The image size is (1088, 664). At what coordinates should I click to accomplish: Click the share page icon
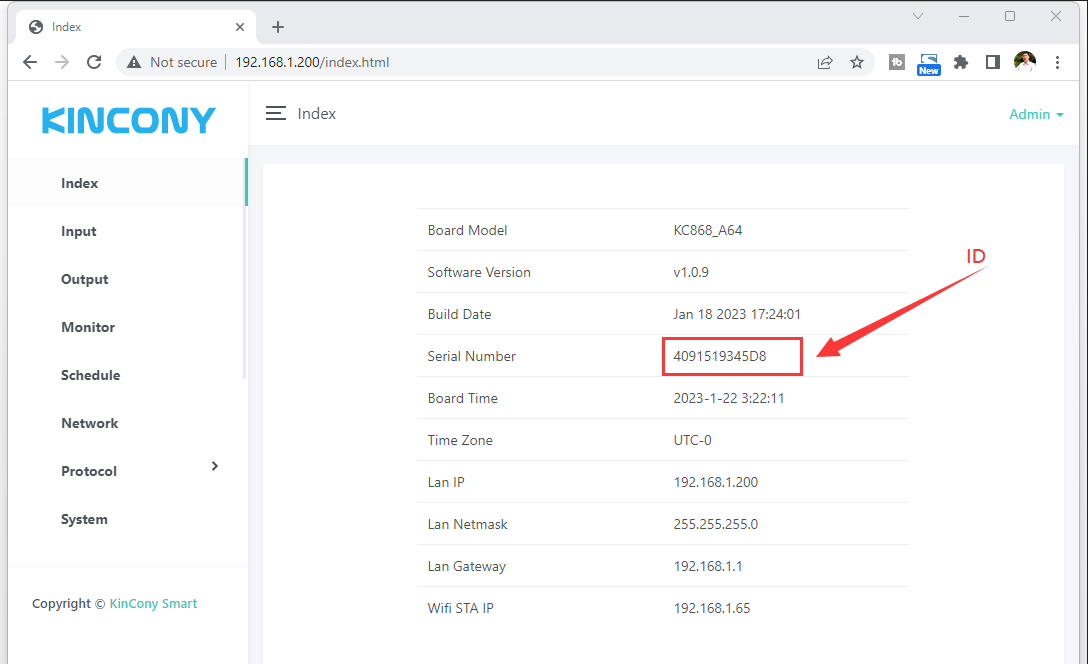coord(825,62)
